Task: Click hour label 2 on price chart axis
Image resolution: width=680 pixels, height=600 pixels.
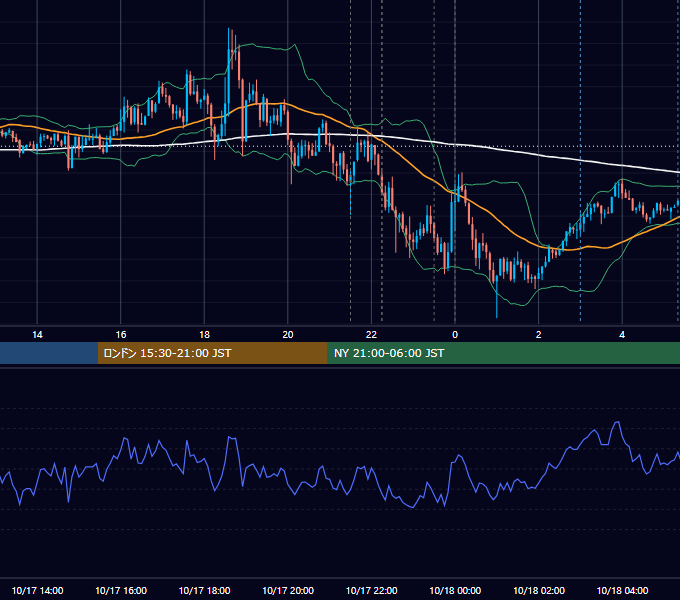Action: pos(539,335)
